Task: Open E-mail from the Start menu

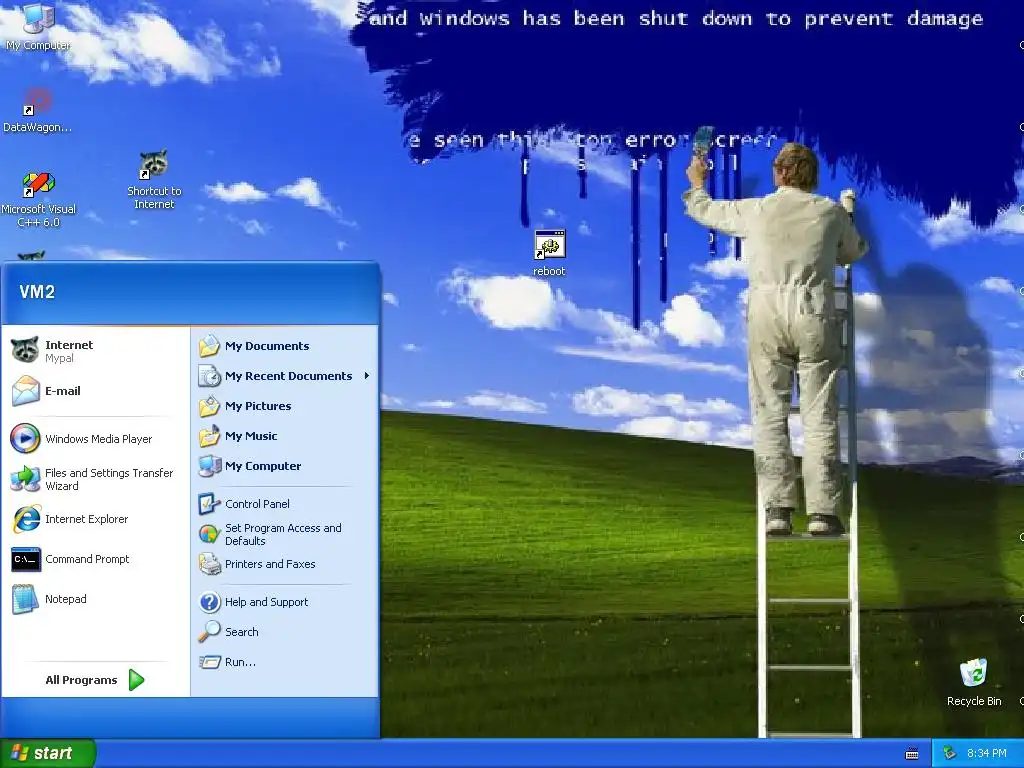Action: [x=95, y=391]
